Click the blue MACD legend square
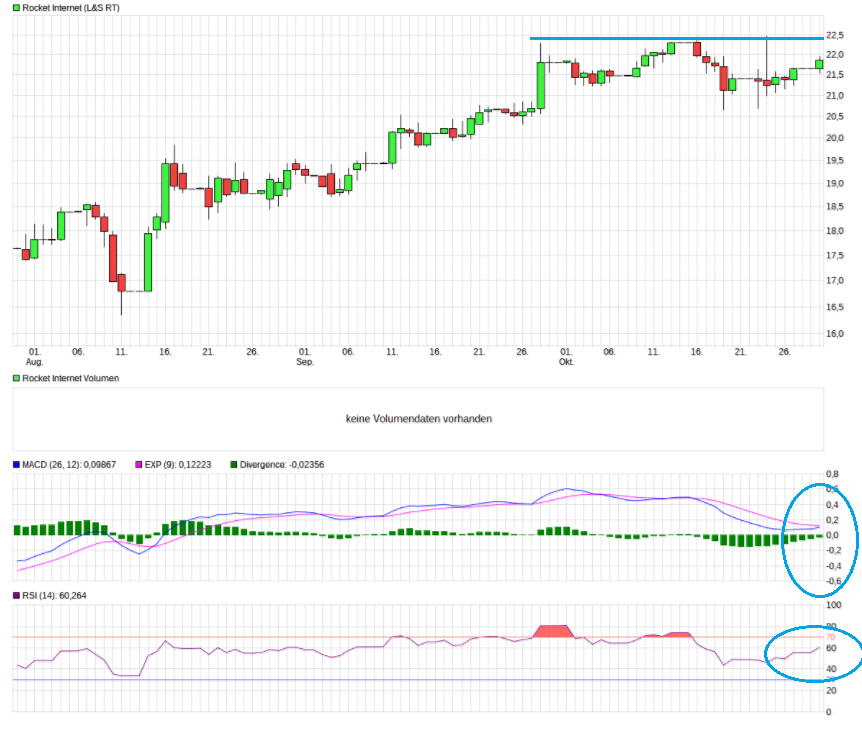The height and width of the screenshot is (730, 862). [x=16, y=464]
